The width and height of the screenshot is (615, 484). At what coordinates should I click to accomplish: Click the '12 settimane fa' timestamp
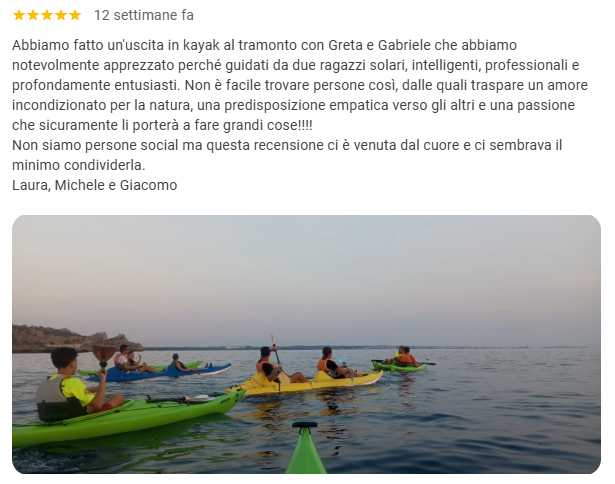tap(144, 15)
